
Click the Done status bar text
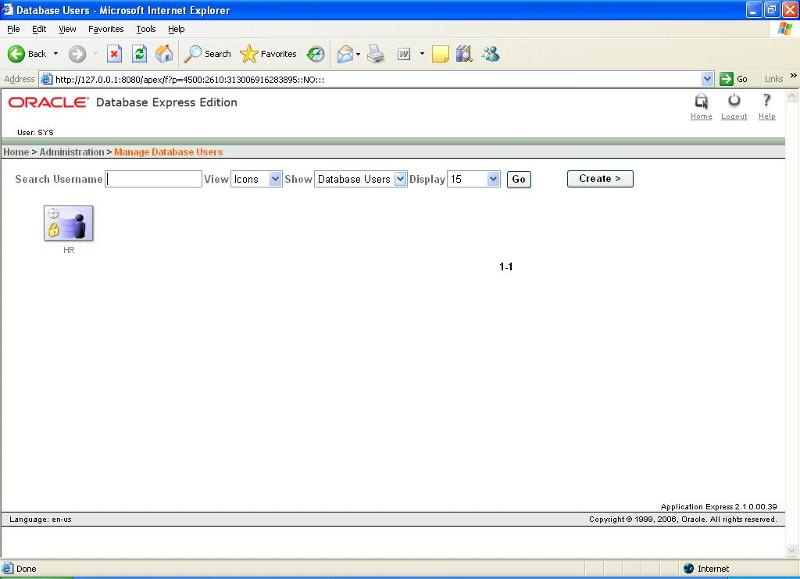tap(26, 569)
